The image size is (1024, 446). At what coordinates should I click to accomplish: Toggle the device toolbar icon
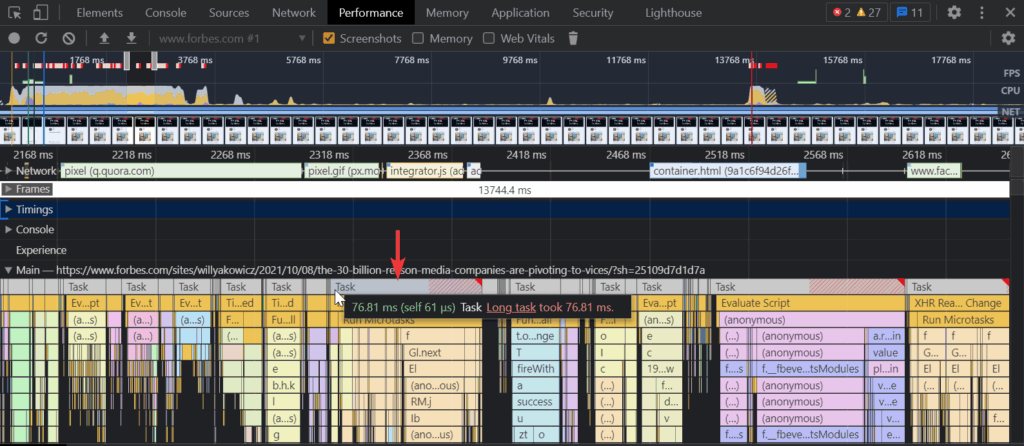coord(41,12)
